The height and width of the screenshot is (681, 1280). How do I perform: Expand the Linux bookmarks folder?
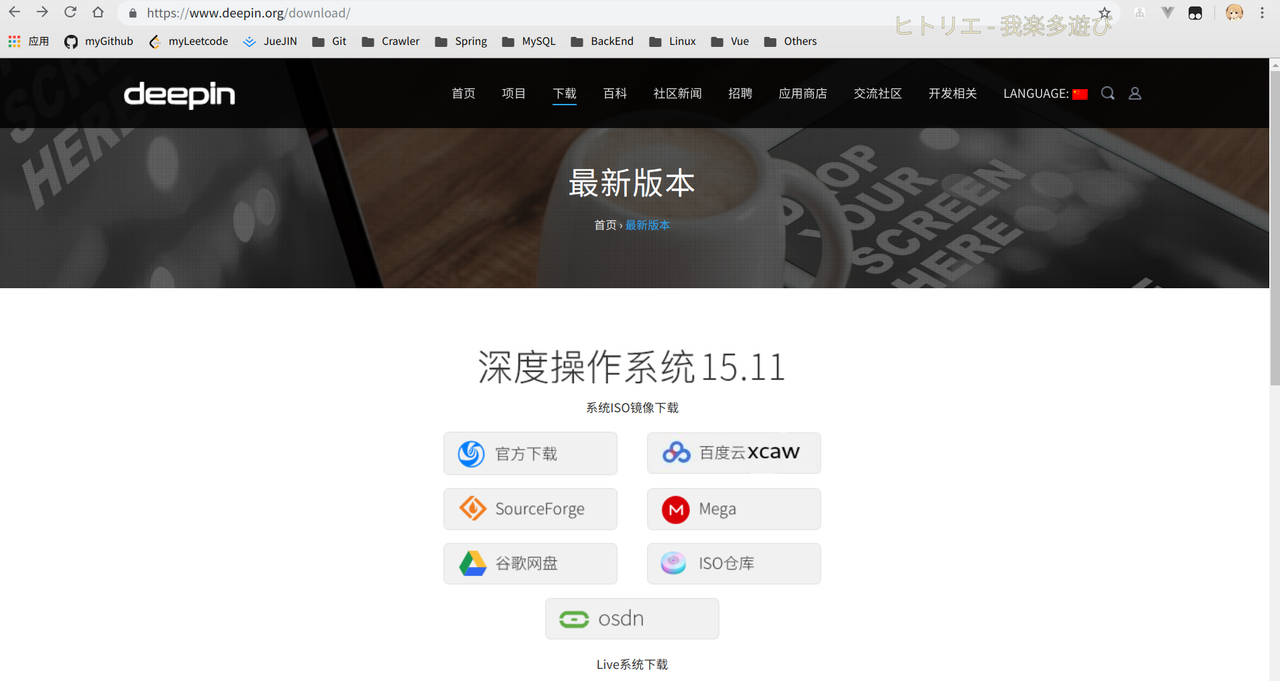pos(672,41)
